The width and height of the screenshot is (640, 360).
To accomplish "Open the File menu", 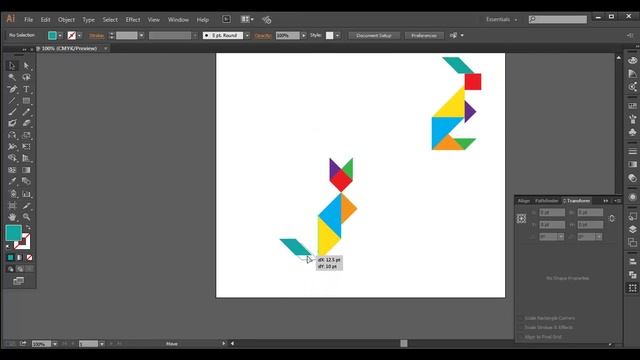I will coord(29,20).
